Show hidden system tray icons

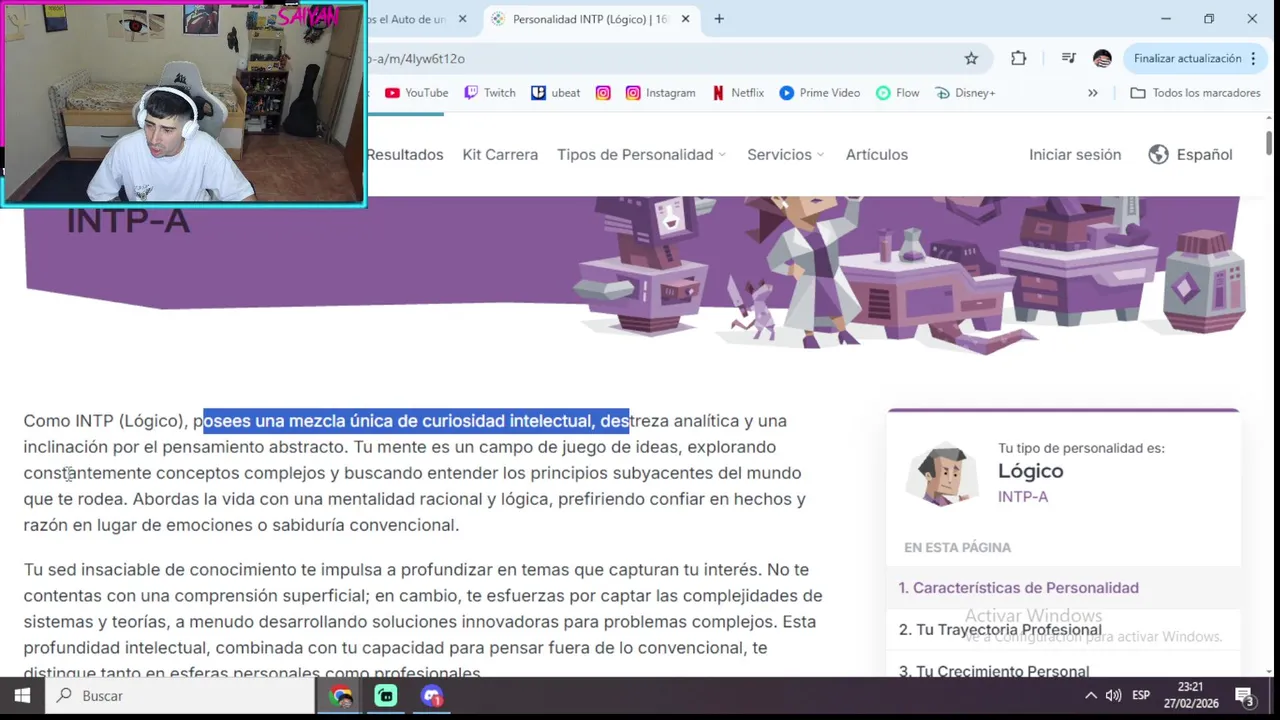pos(1090,696)
